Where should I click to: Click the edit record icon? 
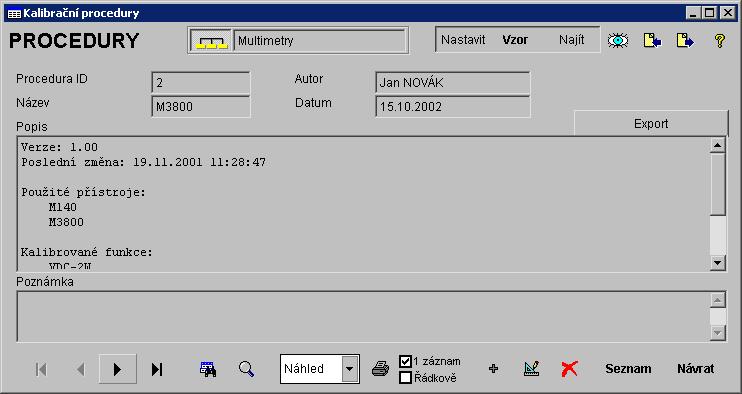pyautogui.click(x=532, y=368)
